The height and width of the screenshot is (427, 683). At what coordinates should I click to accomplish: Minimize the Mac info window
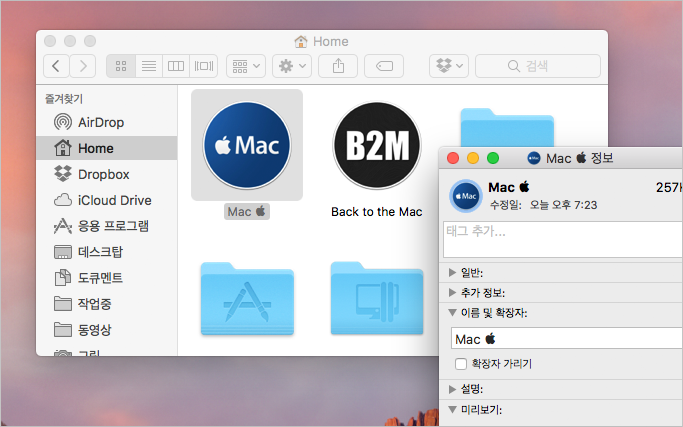click(x=473, y=158)
